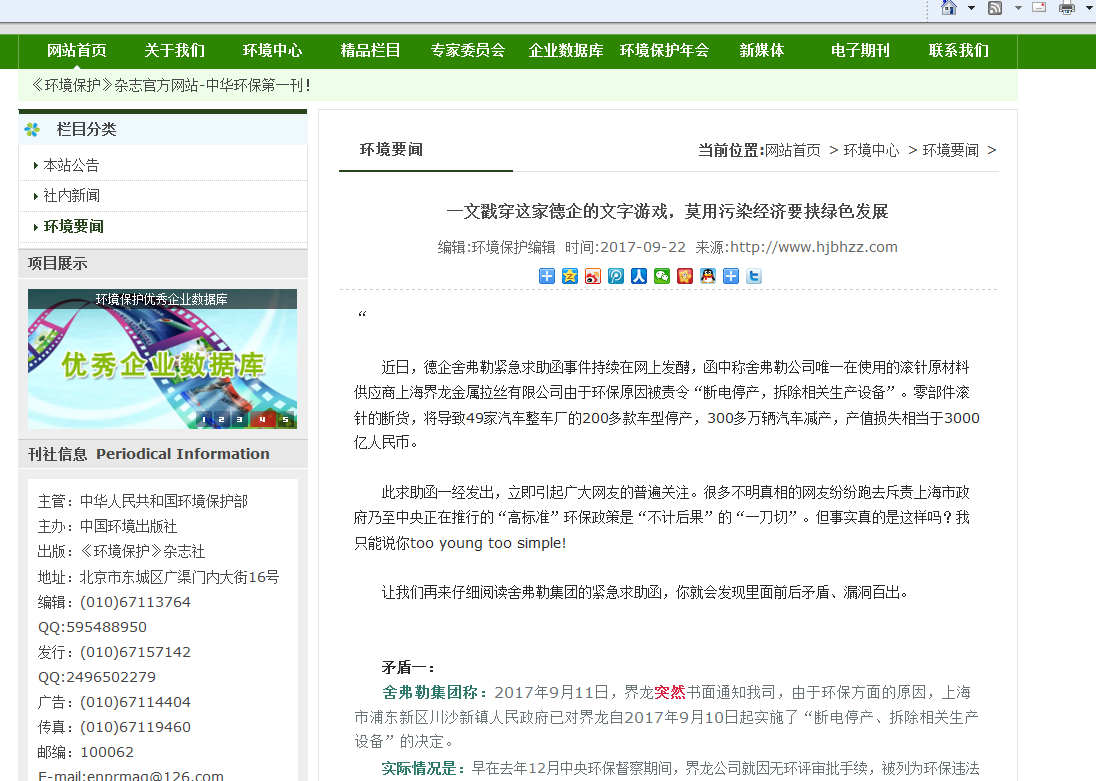The image size is (1096, 781).
Task: Open the 企业数据库 navigation menu item
Action: (x=566, y=51)
